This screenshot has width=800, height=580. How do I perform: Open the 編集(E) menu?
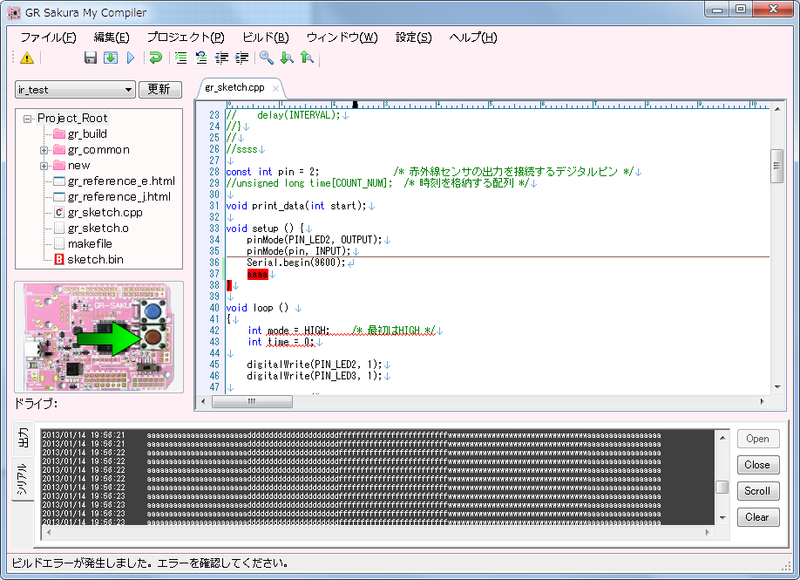[x=112, y=37]
